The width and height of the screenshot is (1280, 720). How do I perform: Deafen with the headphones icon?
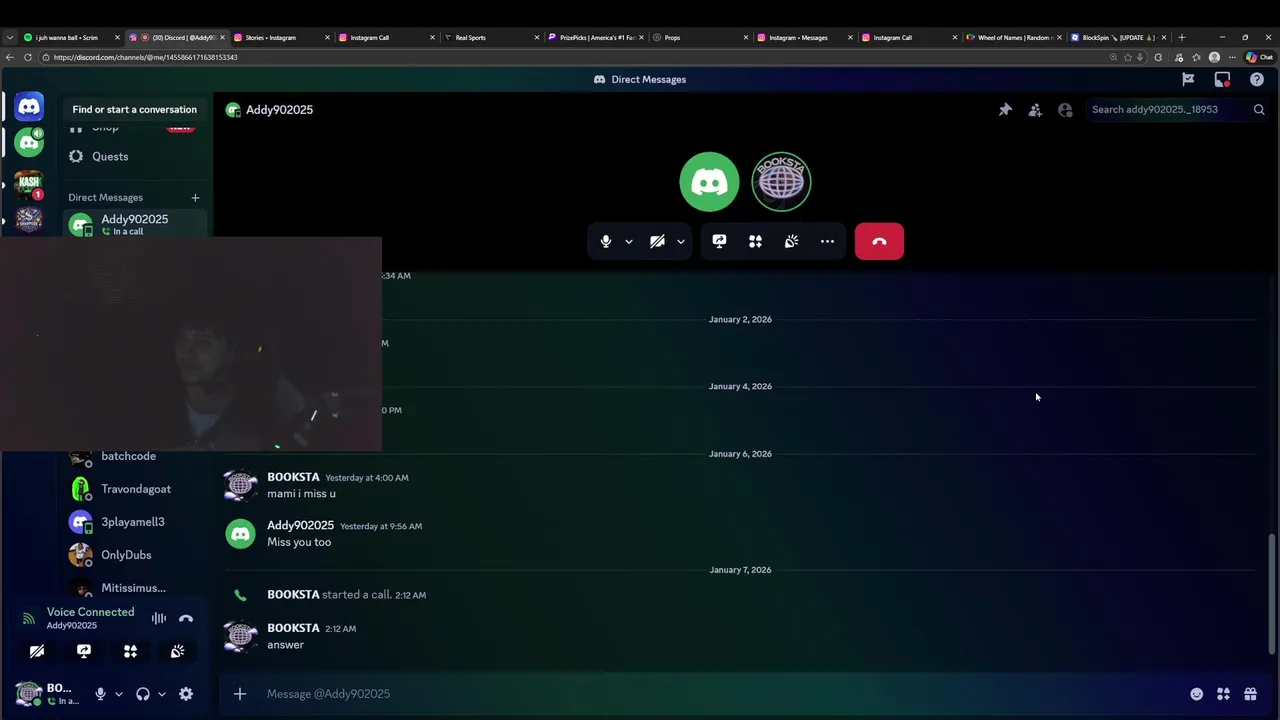(x=143, y=694)
